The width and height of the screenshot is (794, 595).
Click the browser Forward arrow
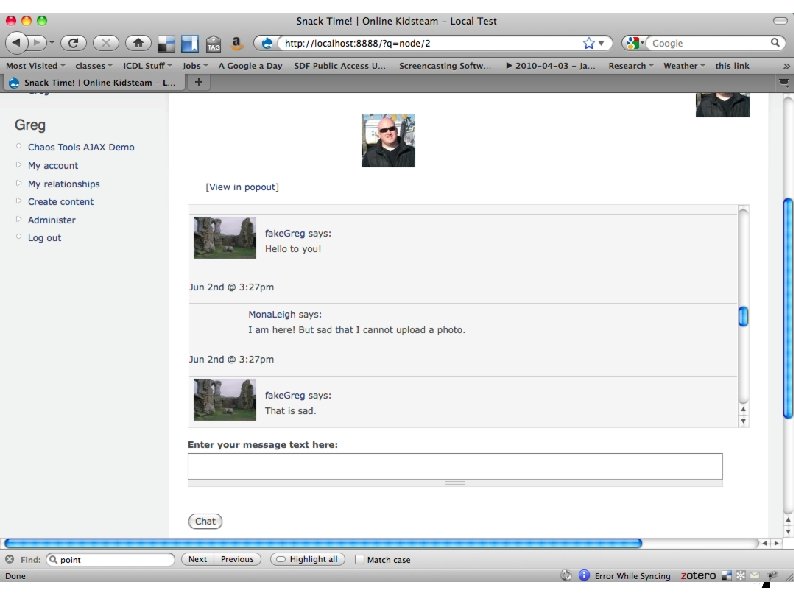click(36, 43)
